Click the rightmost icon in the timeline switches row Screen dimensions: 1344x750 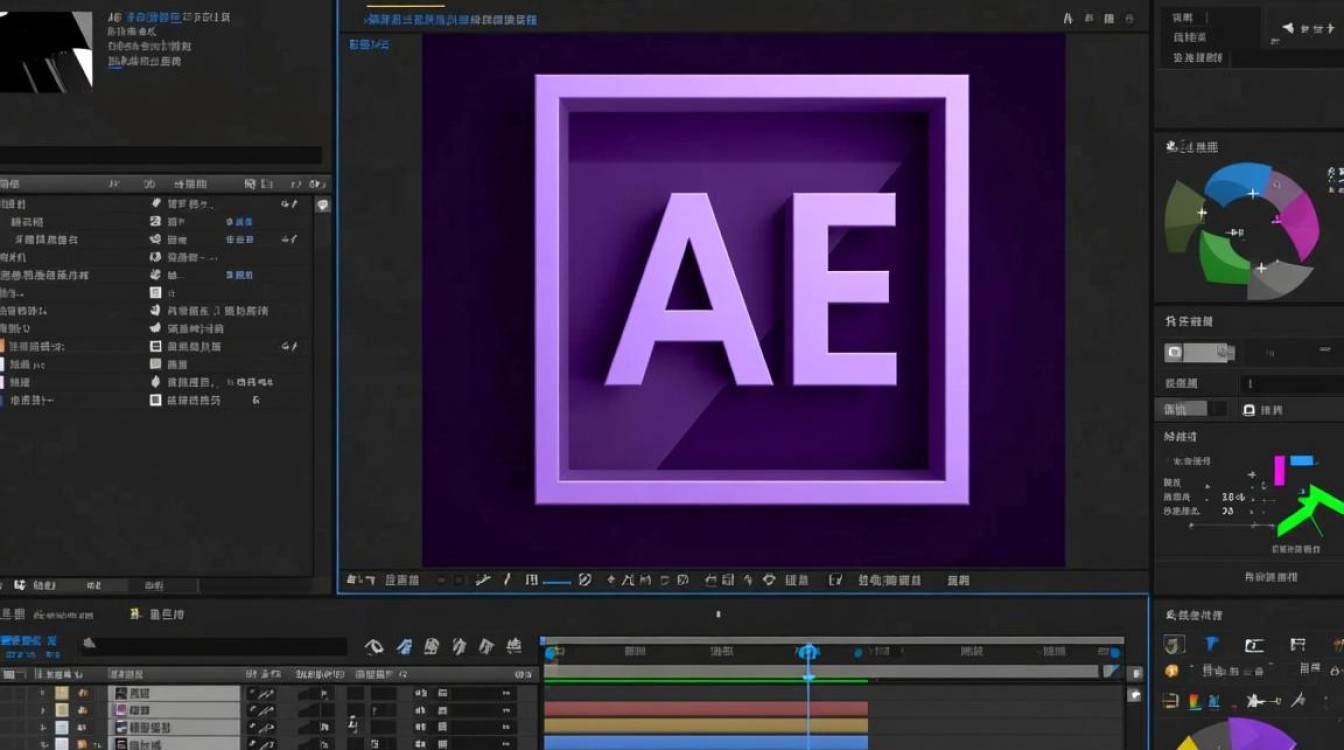click(513, 647)
